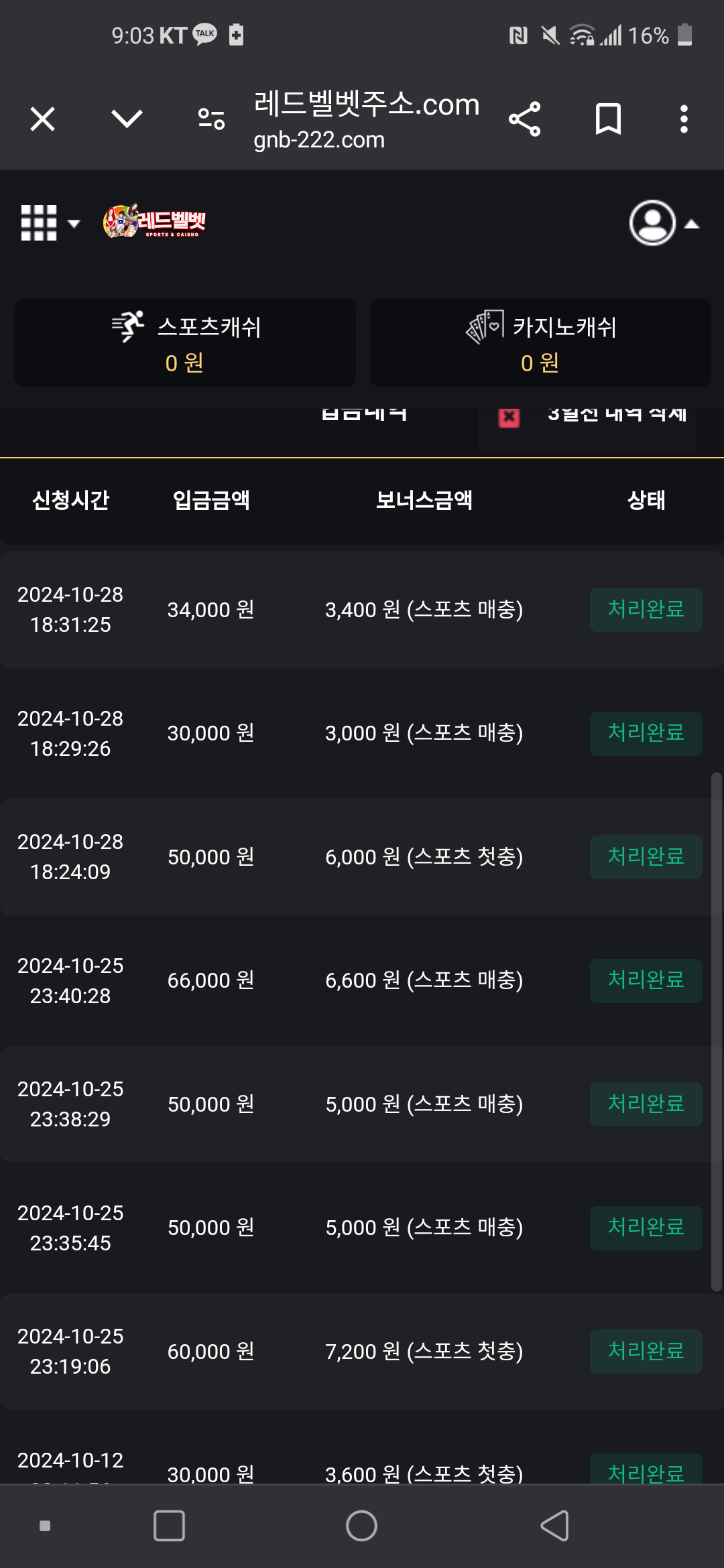This screenshot has height=1568, width=724.
Task: Close the browser tab with X
Action: (x=43, y=119)
